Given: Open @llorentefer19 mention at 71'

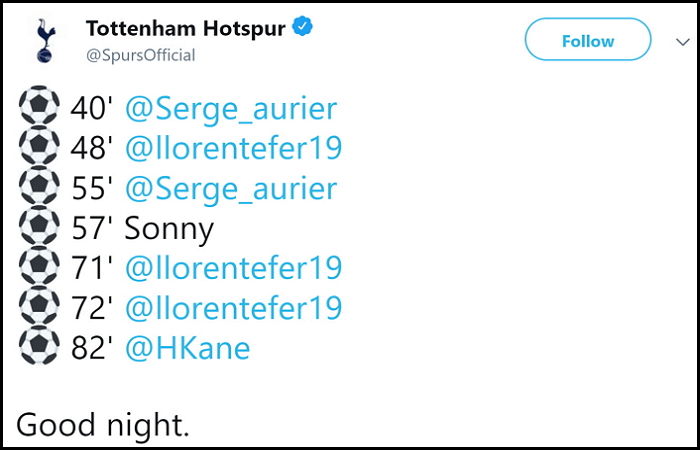Looking at the screenshot, I should (x=233, y=268).
